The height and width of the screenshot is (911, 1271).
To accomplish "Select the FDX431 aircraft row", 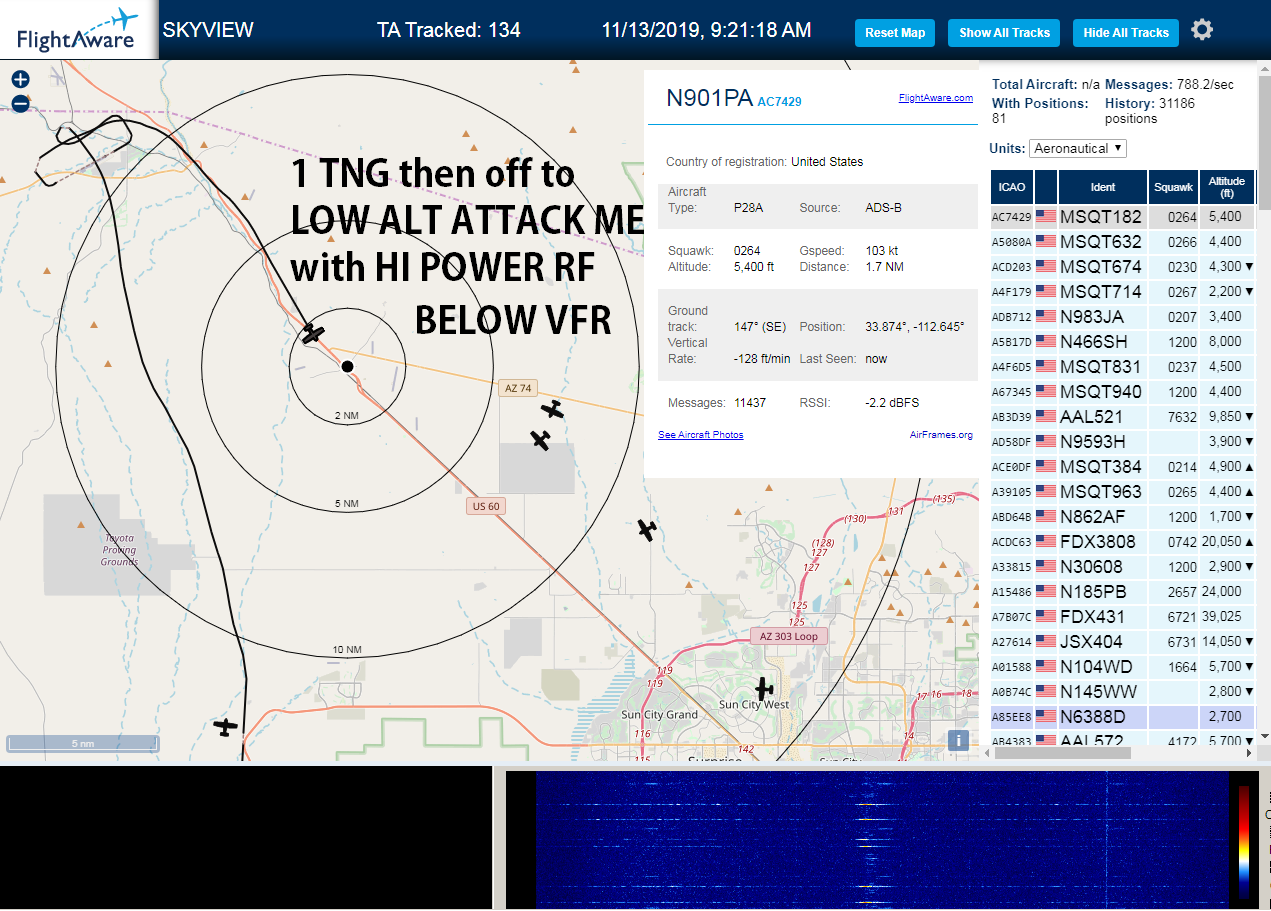I will [x=1123, y=616].
